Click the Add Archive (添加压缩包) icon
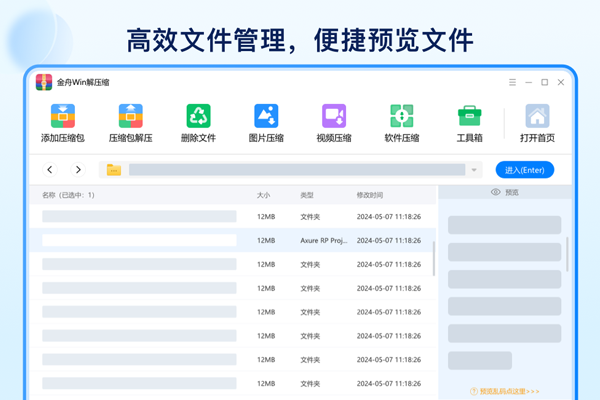 pyautogui.click(x=63, y=116)
